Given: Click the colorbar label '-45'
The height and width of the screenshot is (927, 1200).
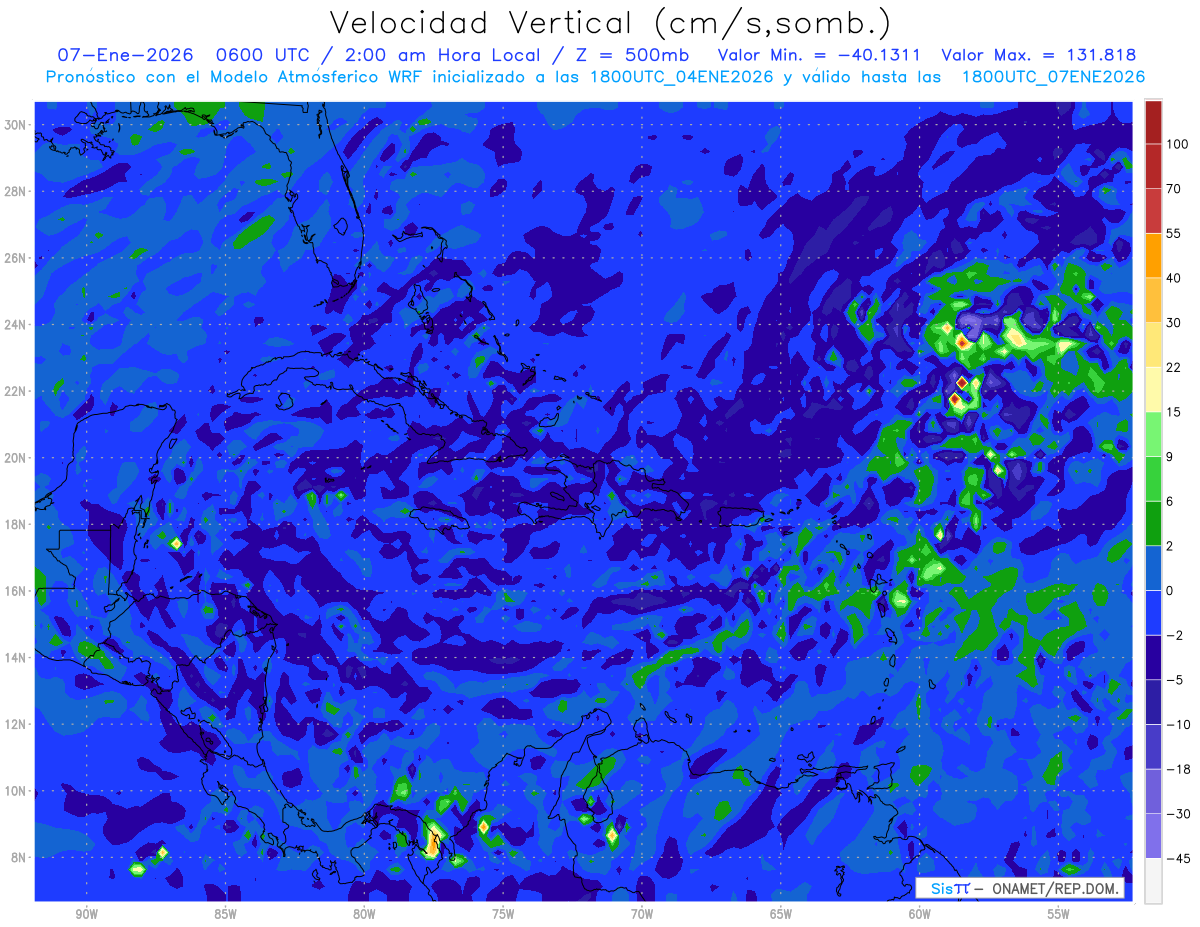Looking at the screenshot, I should [x=1177, y=858].
